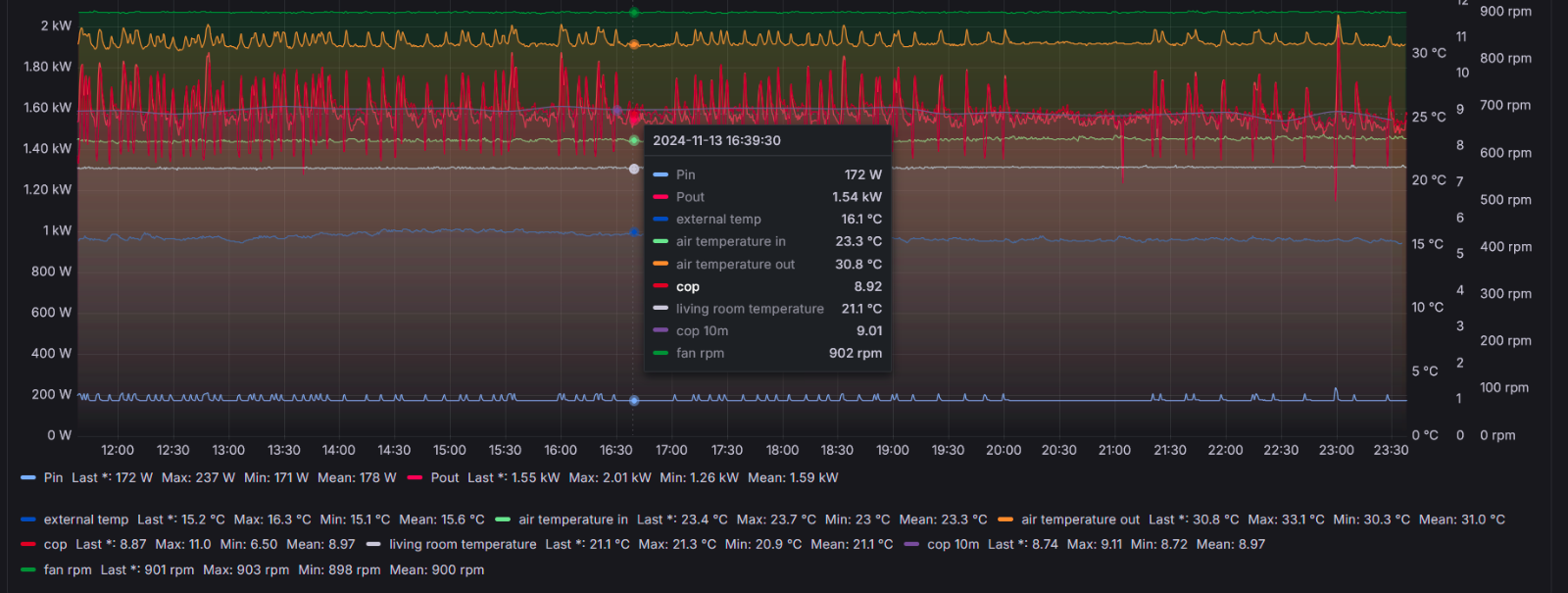Click external temp legend color marker
The image size is (1568, 593).
pyautogui.click(x=27, y=519)
